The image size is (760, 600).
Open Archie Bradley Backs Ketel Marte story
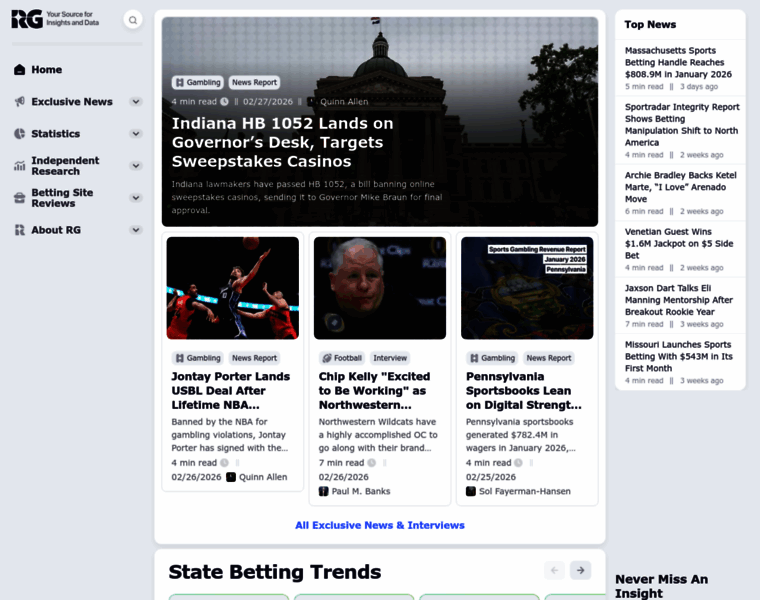pyautogui.click(x=681, y=187)
